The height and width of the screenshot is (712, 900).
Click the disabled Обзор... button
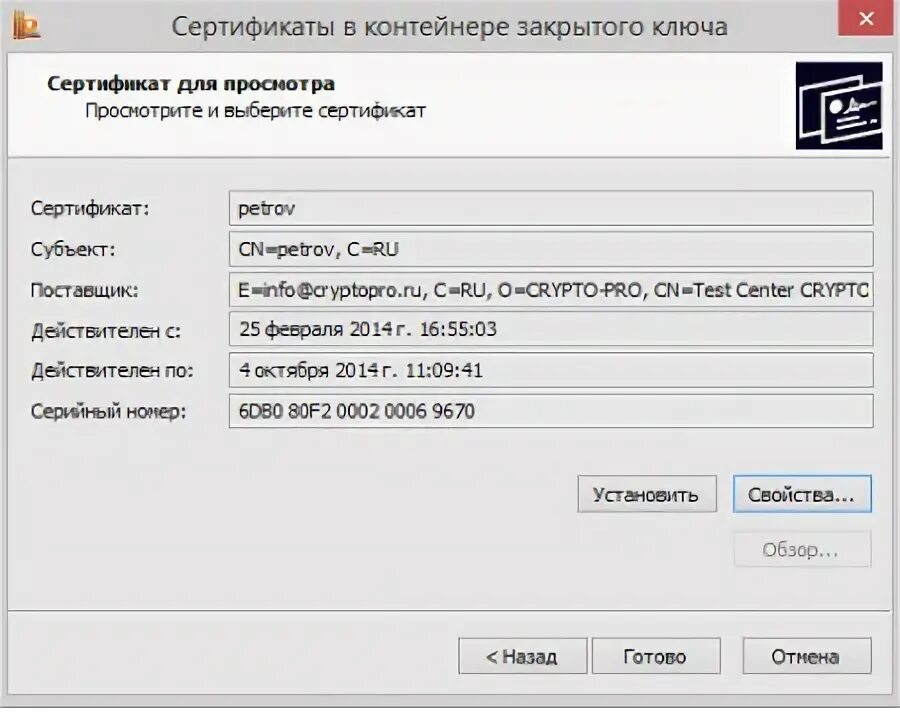pyautogui.click(x=802, y=550)
